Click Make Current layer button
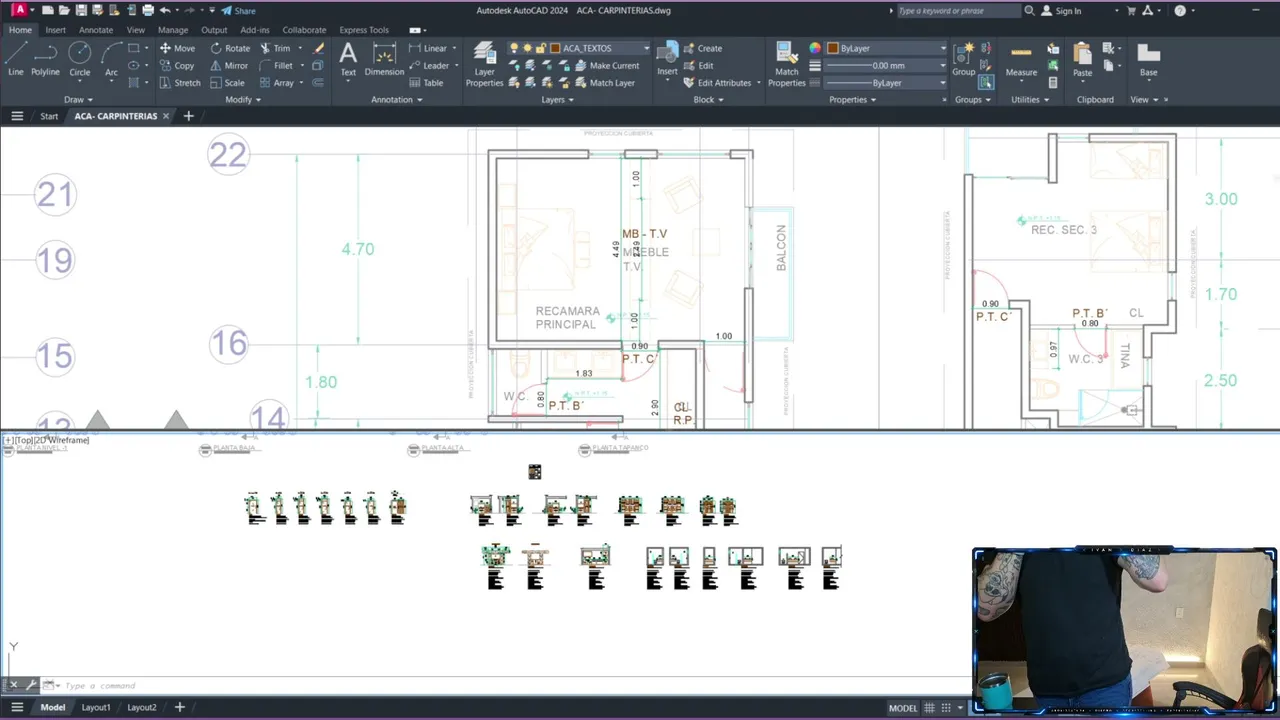 point(607,65)
